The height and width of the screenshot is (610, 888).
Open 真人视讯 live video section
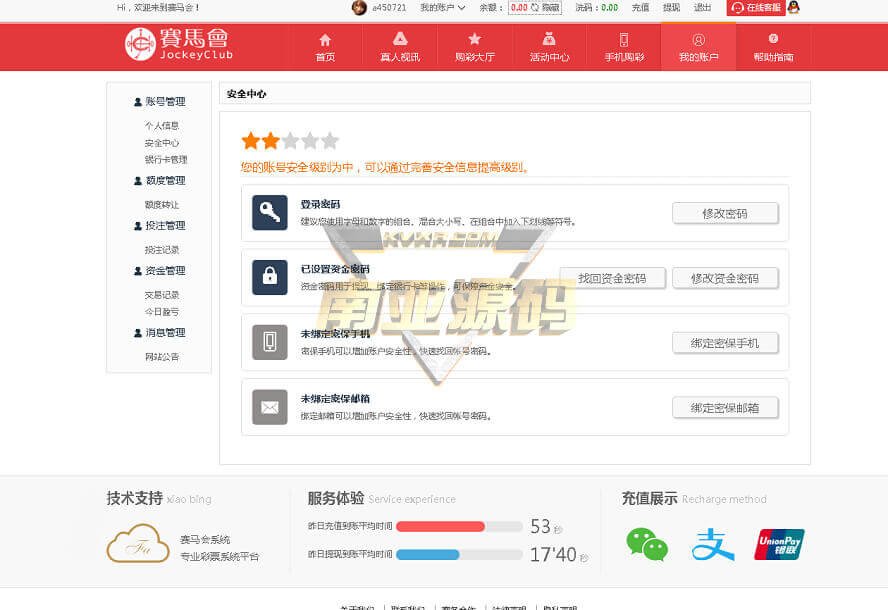[399, 40]
